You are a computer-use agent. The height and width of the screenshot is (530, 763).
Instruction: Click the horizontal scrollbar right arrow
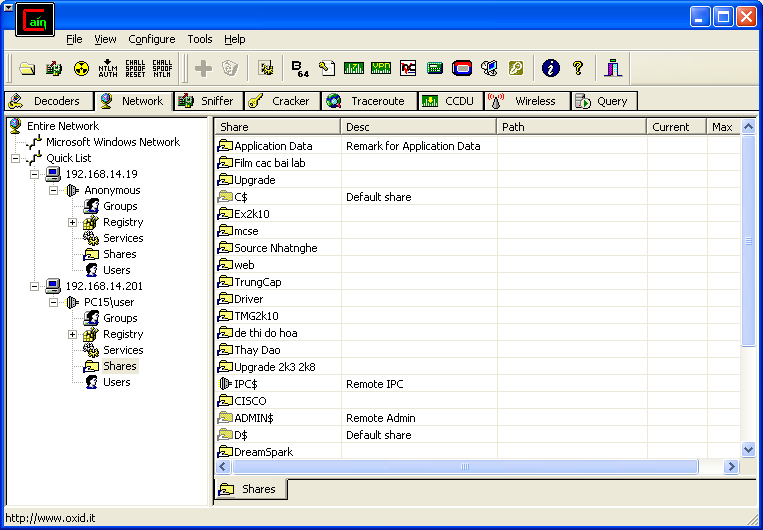pos(730,467)
